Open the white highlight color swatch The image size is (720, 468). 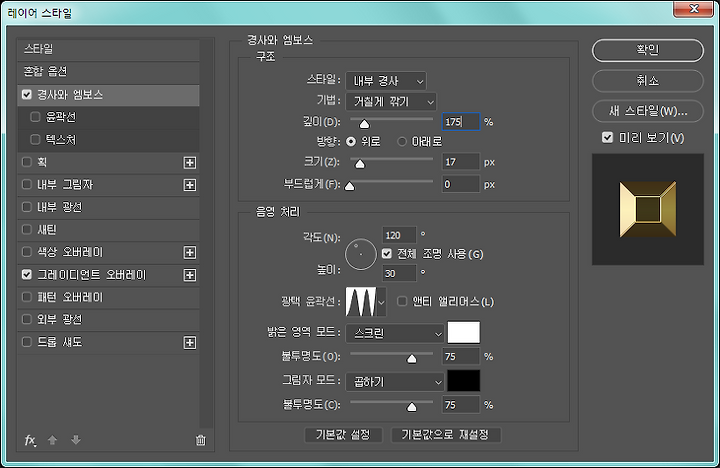click(x=464, y=333)
